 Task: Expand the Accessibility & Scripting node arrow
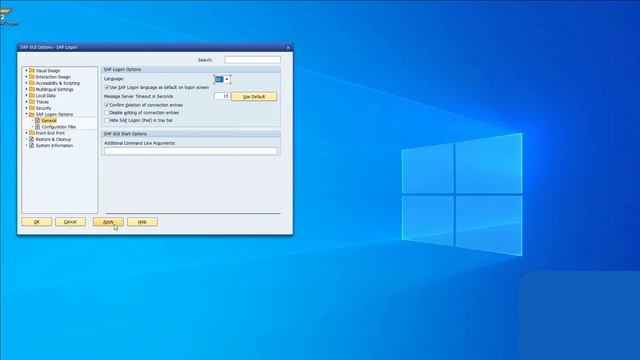point(27,83)
